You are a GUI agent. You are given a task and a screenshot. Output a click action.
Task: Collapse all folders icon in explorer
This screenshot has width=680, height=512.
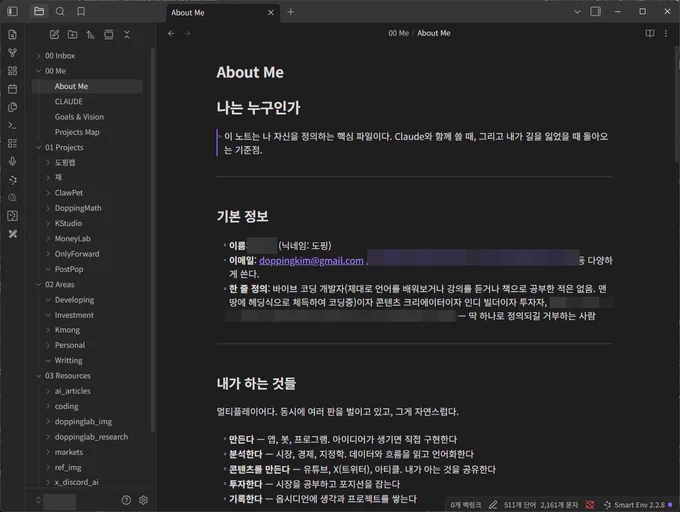click(127, 35)
